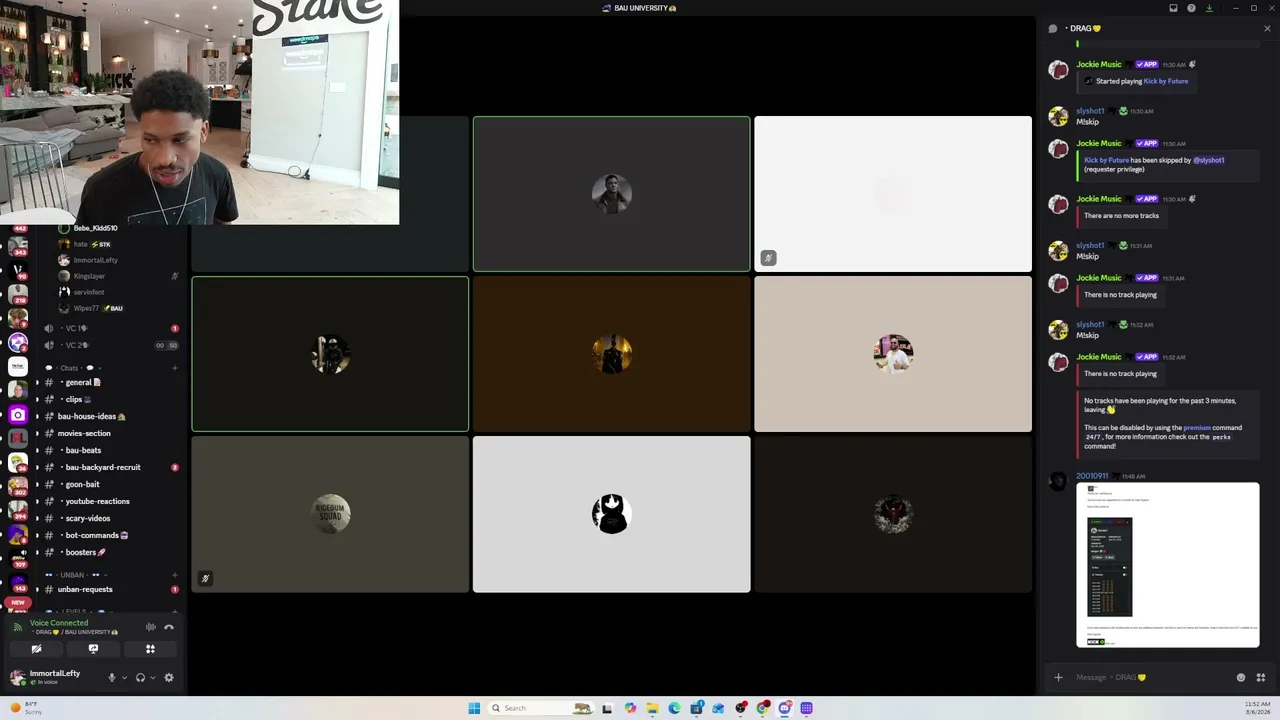Open ImmortalLefty user panel avatar
This screenshot has width=1280, height=720.
point(17,677)
